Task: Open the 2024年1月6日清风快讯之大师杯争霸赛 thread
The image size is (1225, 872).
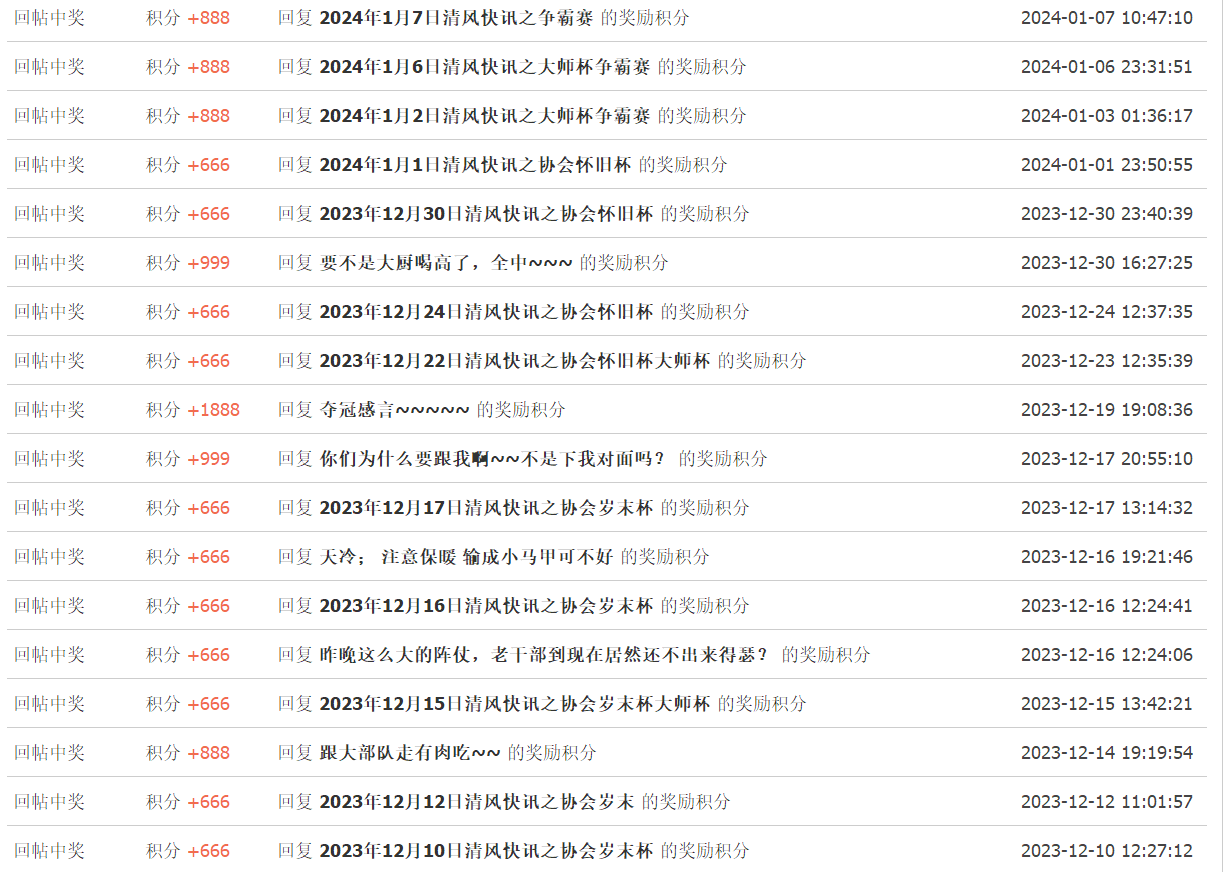Action: 484,67
